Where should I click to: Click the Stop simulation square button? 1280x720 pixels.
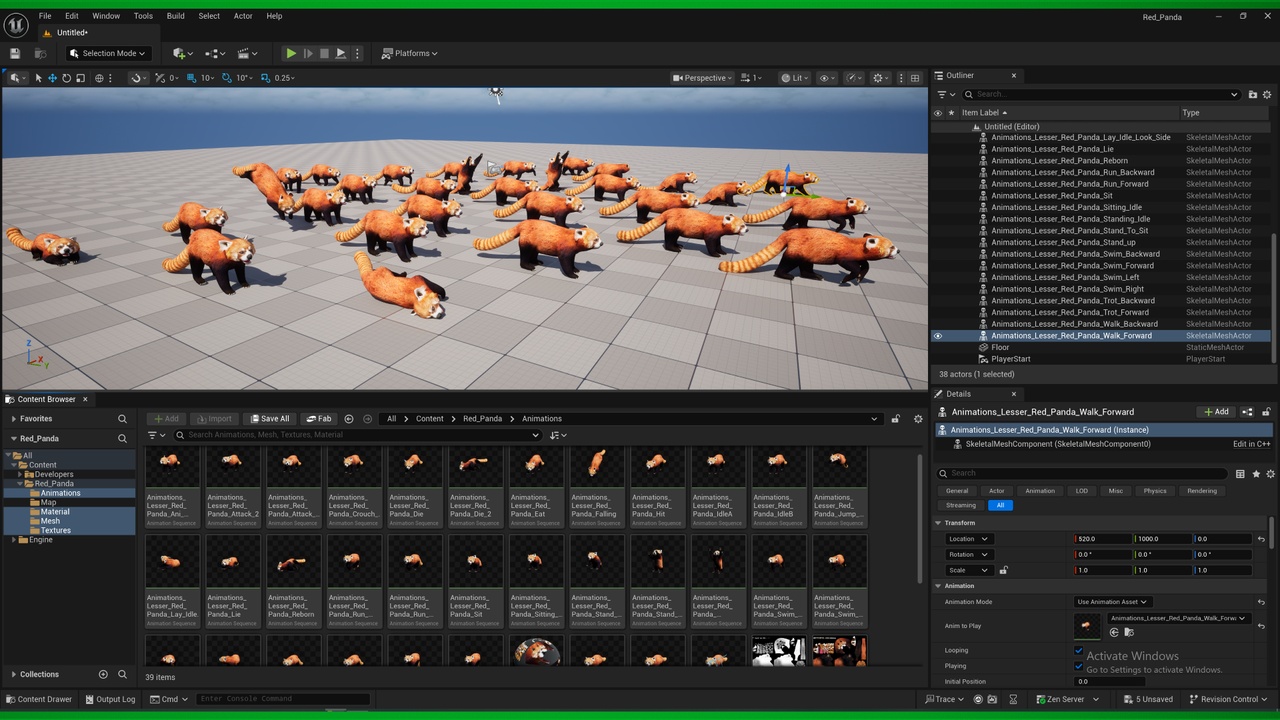[324, 53]
